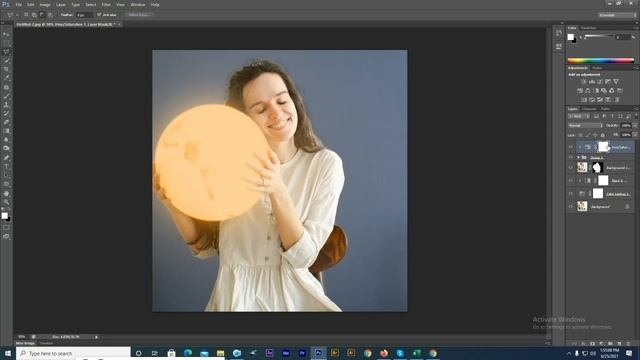
Task: Open the layer Opacity dropdown arrow
Action: coord(635,125)
